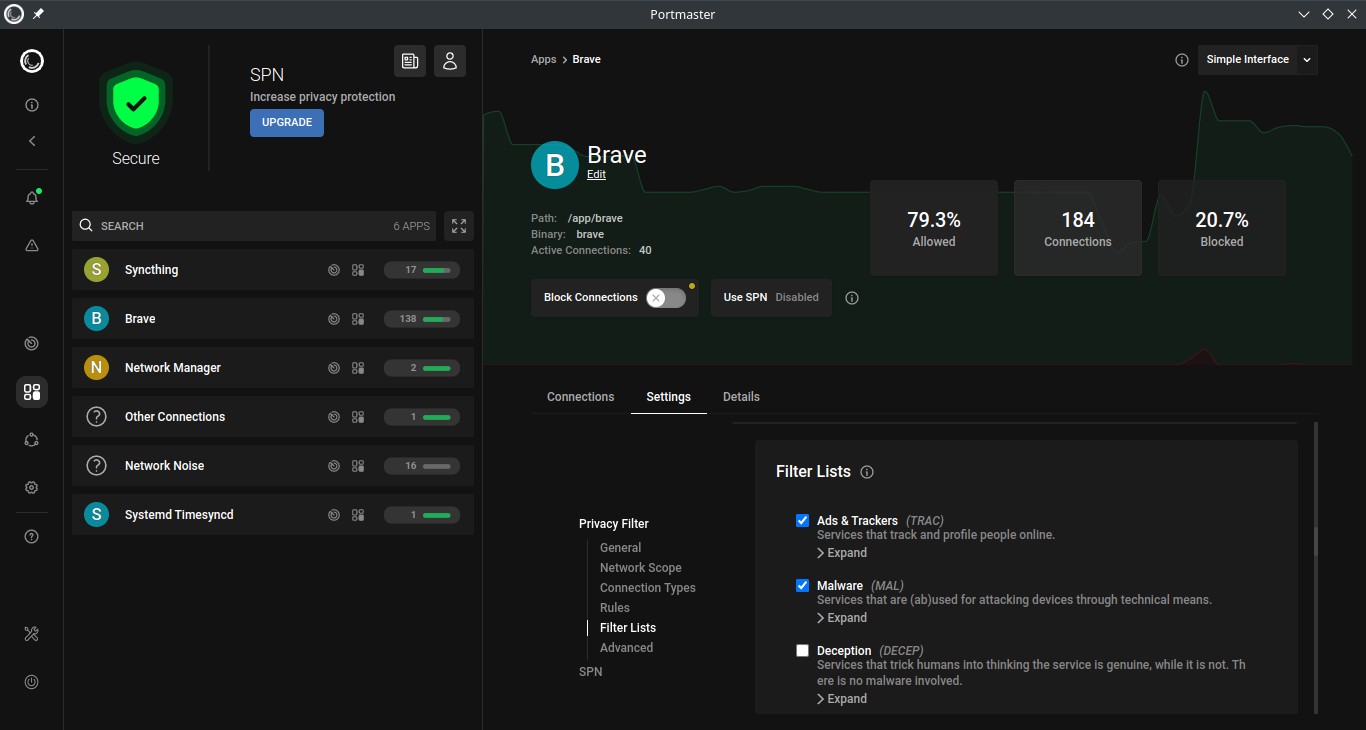Jump to Rules section
Image resolution: width=1366 pixels, height=730 pixels.
[x=615, y=608]
